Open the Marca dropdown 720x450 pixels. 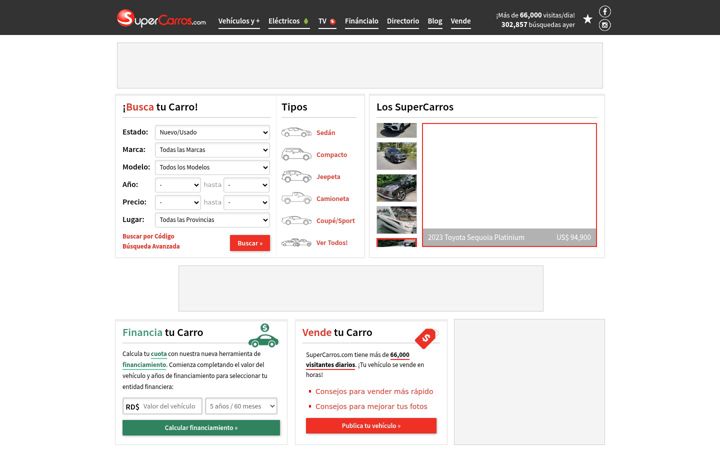[x=212, y=150]
